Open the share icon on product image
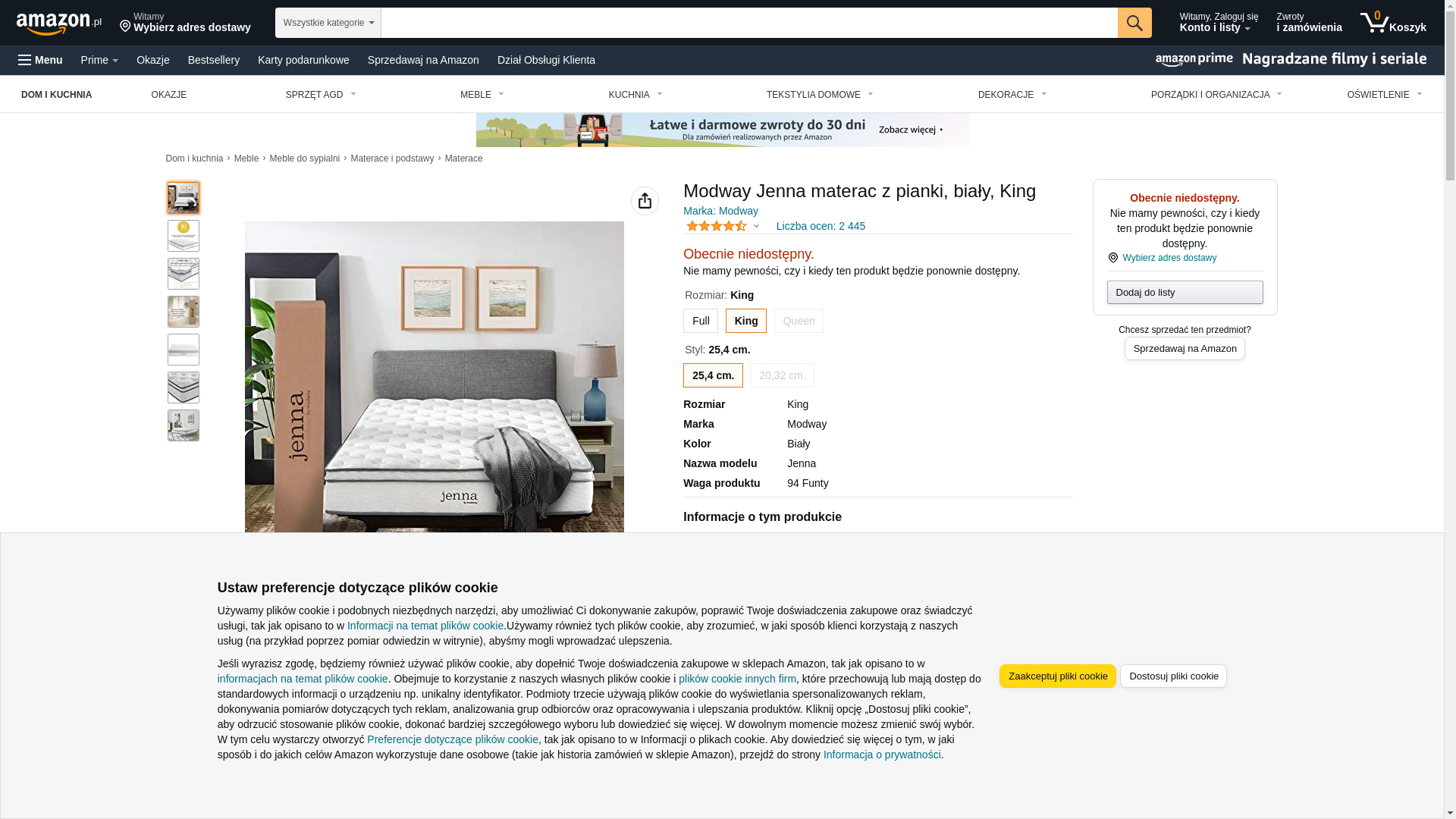This screenshot has width=1456, height=819. [x=645, y=201]
